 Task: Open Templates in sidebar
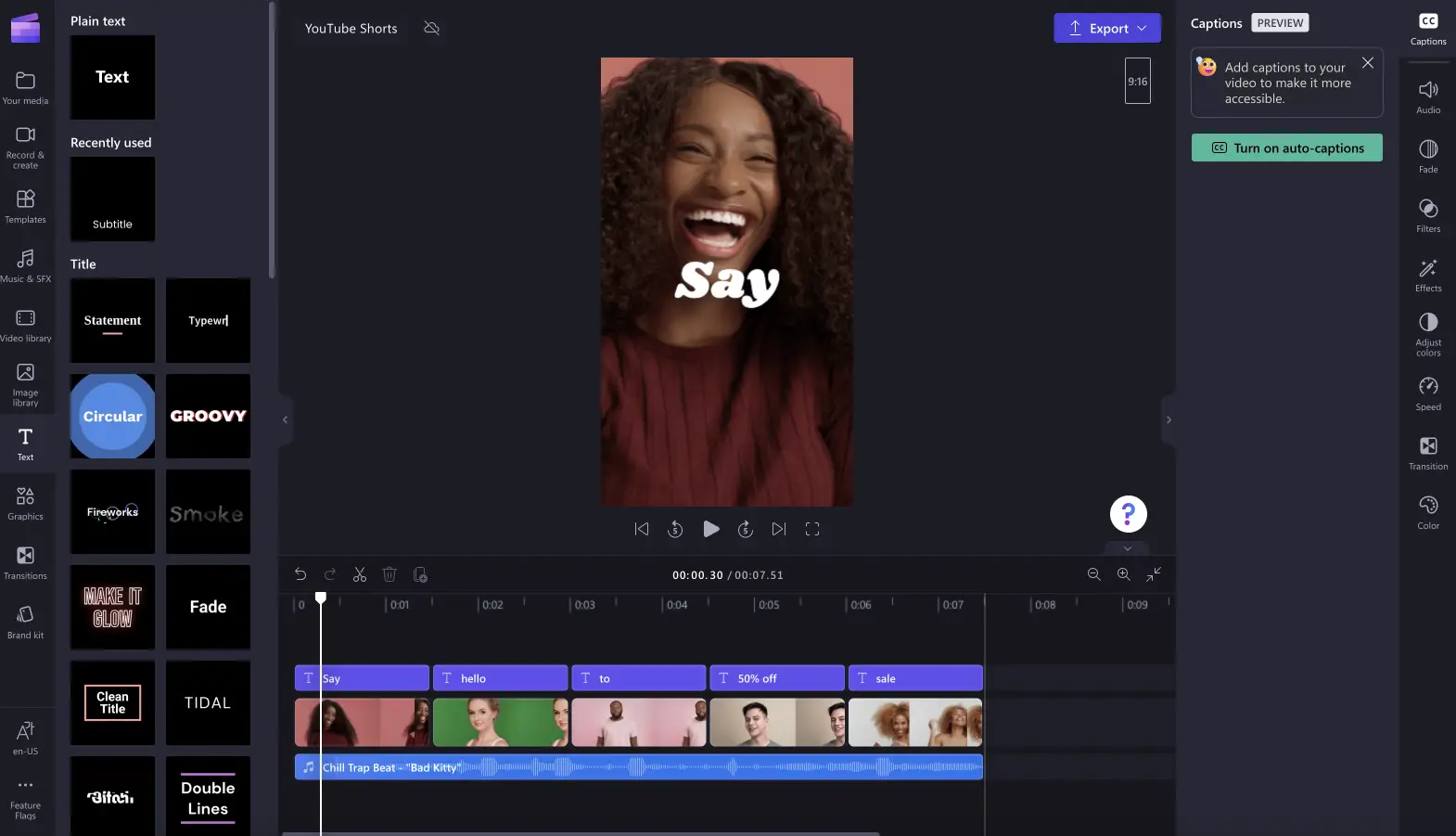tap(25, 207)
